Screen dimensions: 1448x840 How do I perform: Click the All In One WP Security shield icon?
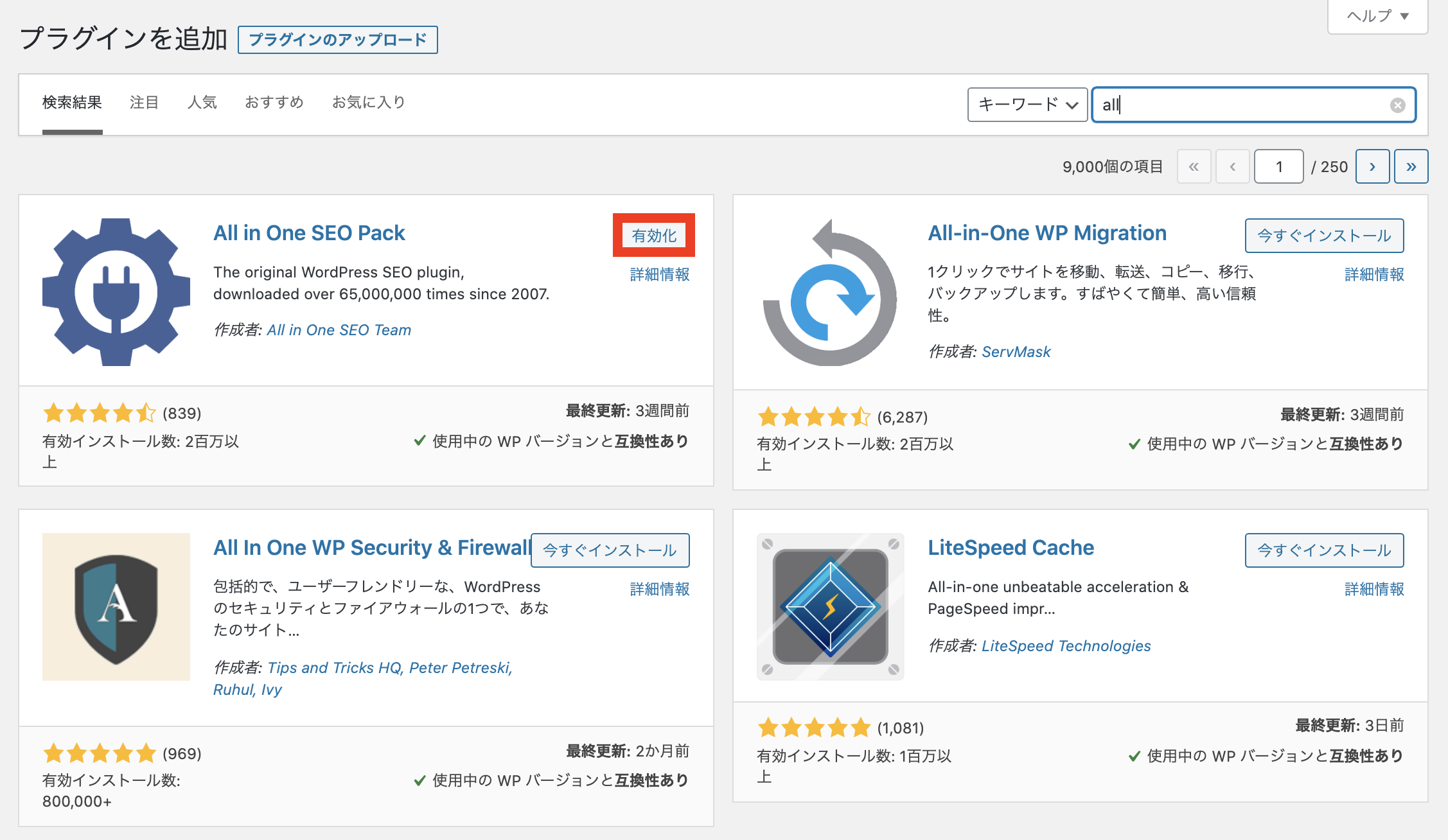pyautogui.click(x=116, y=607)
